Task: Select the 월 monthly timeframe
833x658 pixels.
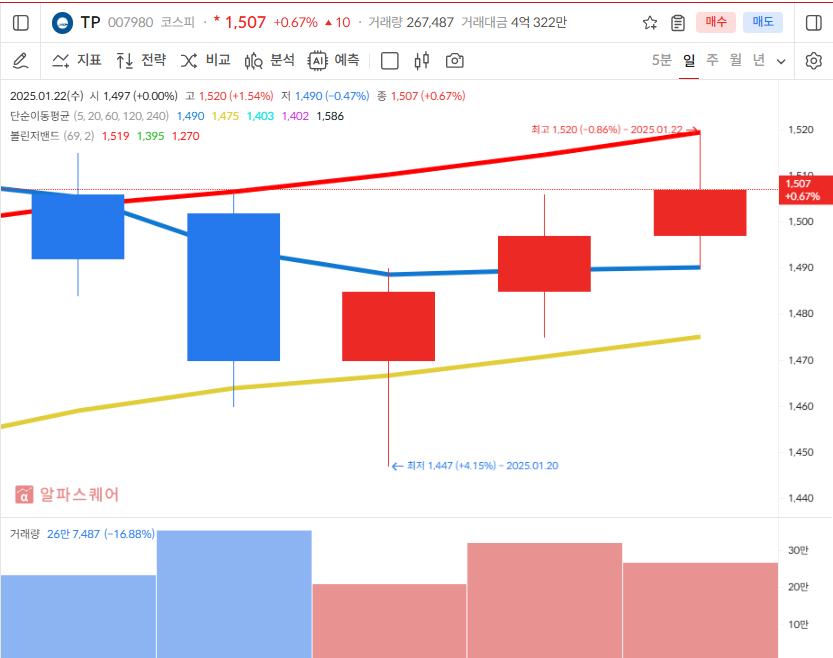Action: click(736, 61)
